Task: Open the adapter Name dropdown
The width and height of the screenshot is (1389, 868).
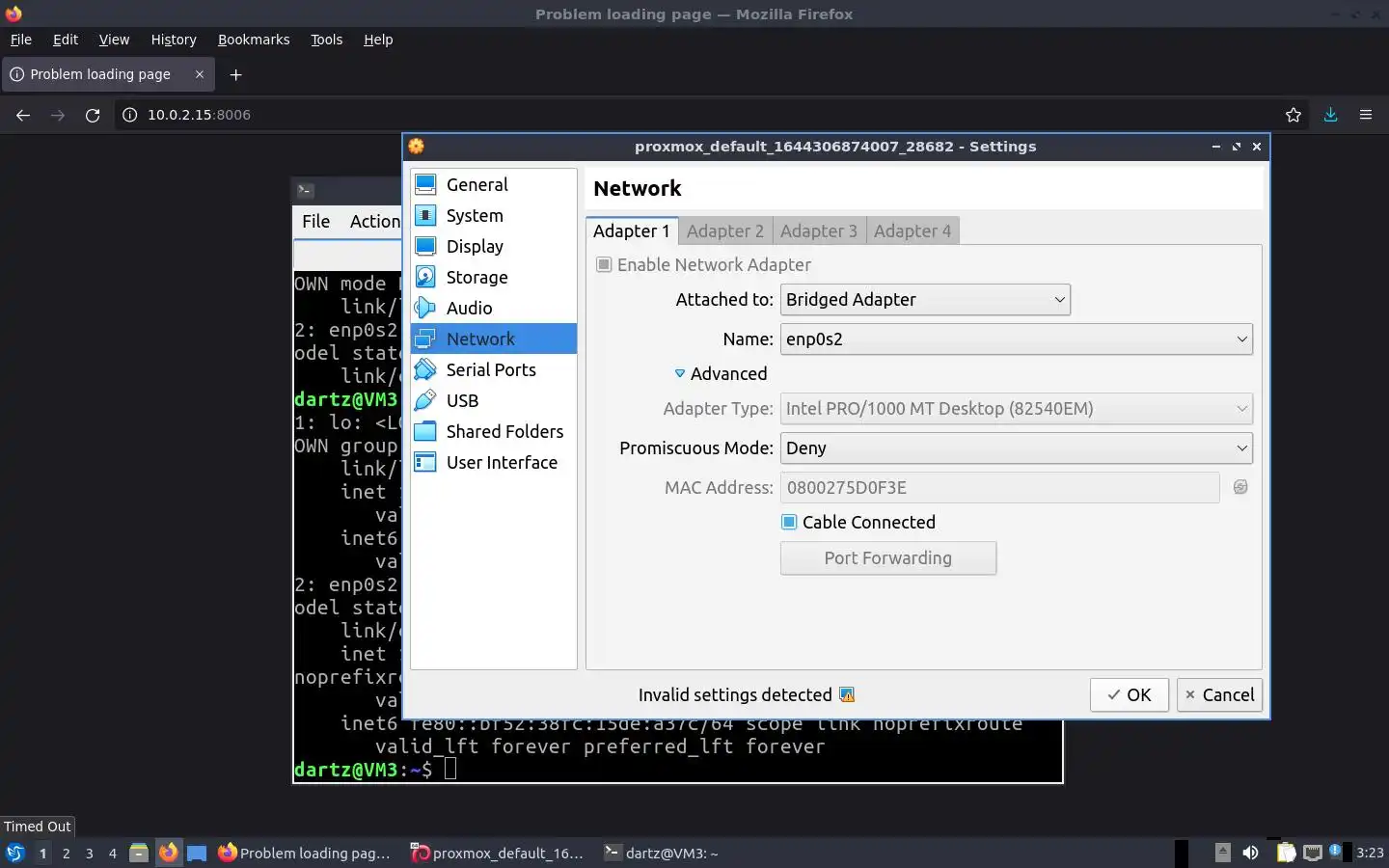Action: [x=1017, y=339]
